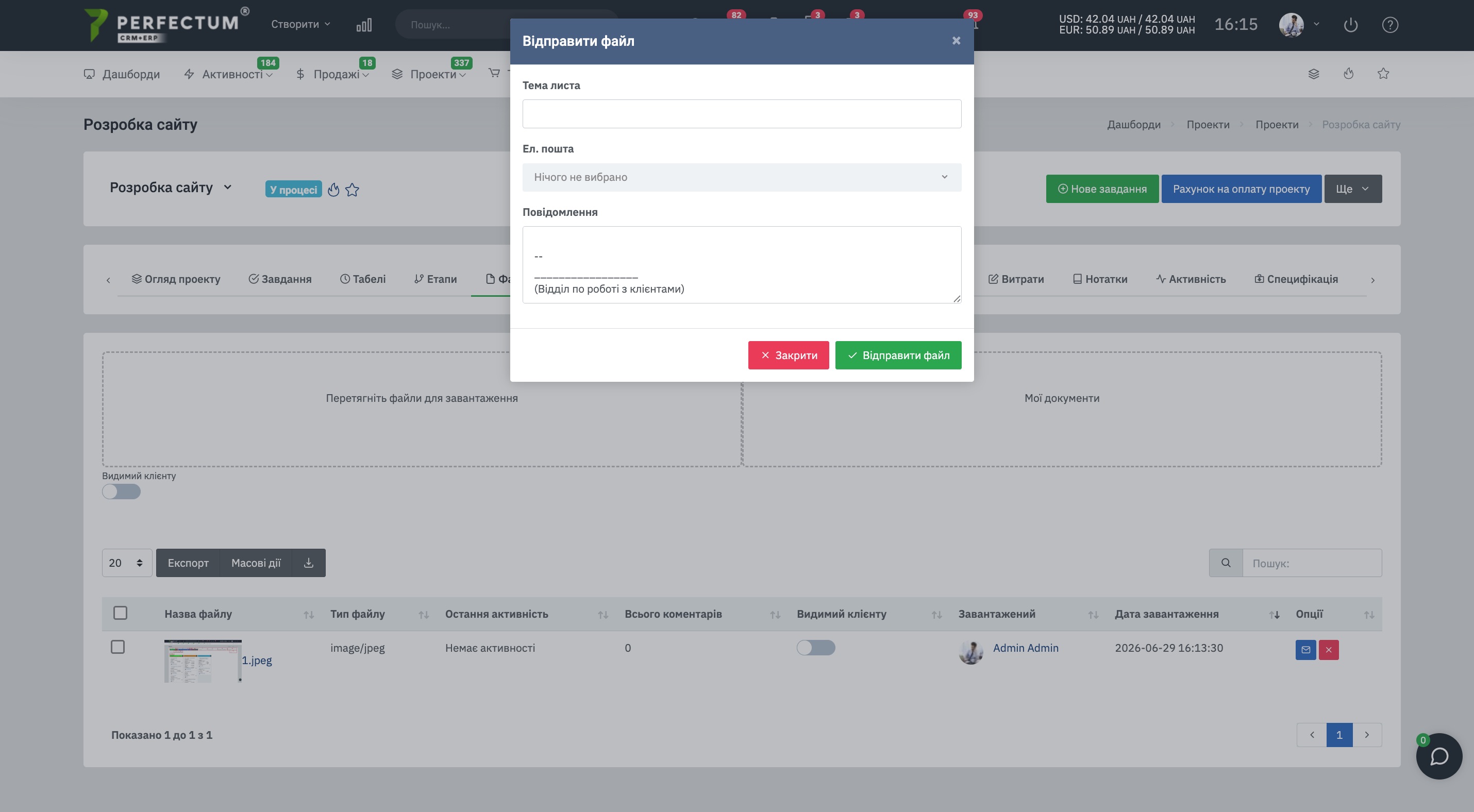The width and height of the screenshot is (1474, 812).
Task: Open the statistics bar chart icon
Action: [x=364, y=25]
